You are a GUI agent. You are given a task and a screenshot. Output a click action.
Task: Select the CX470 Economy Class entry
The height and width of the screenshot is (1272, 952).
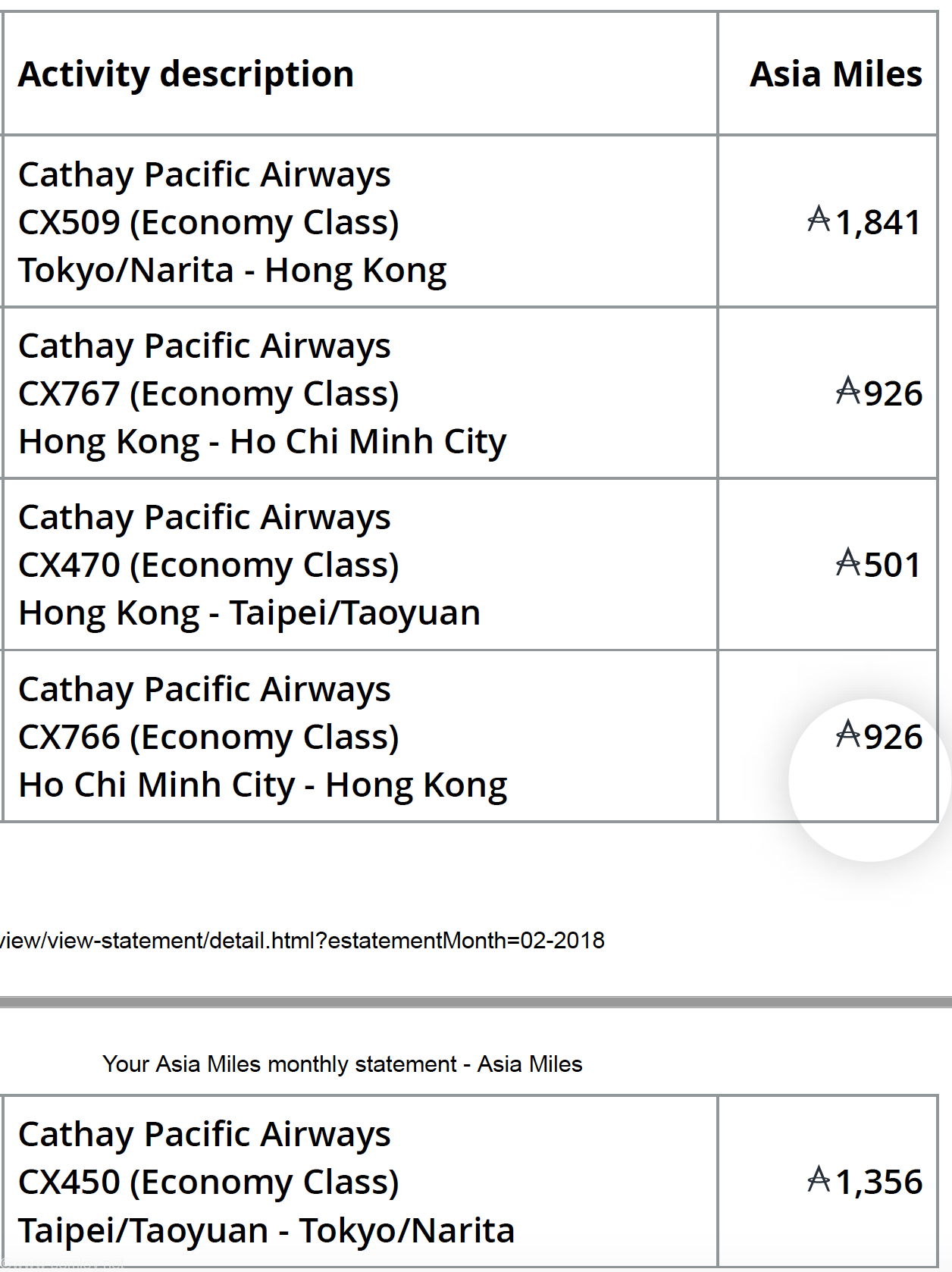pos(208,566)
